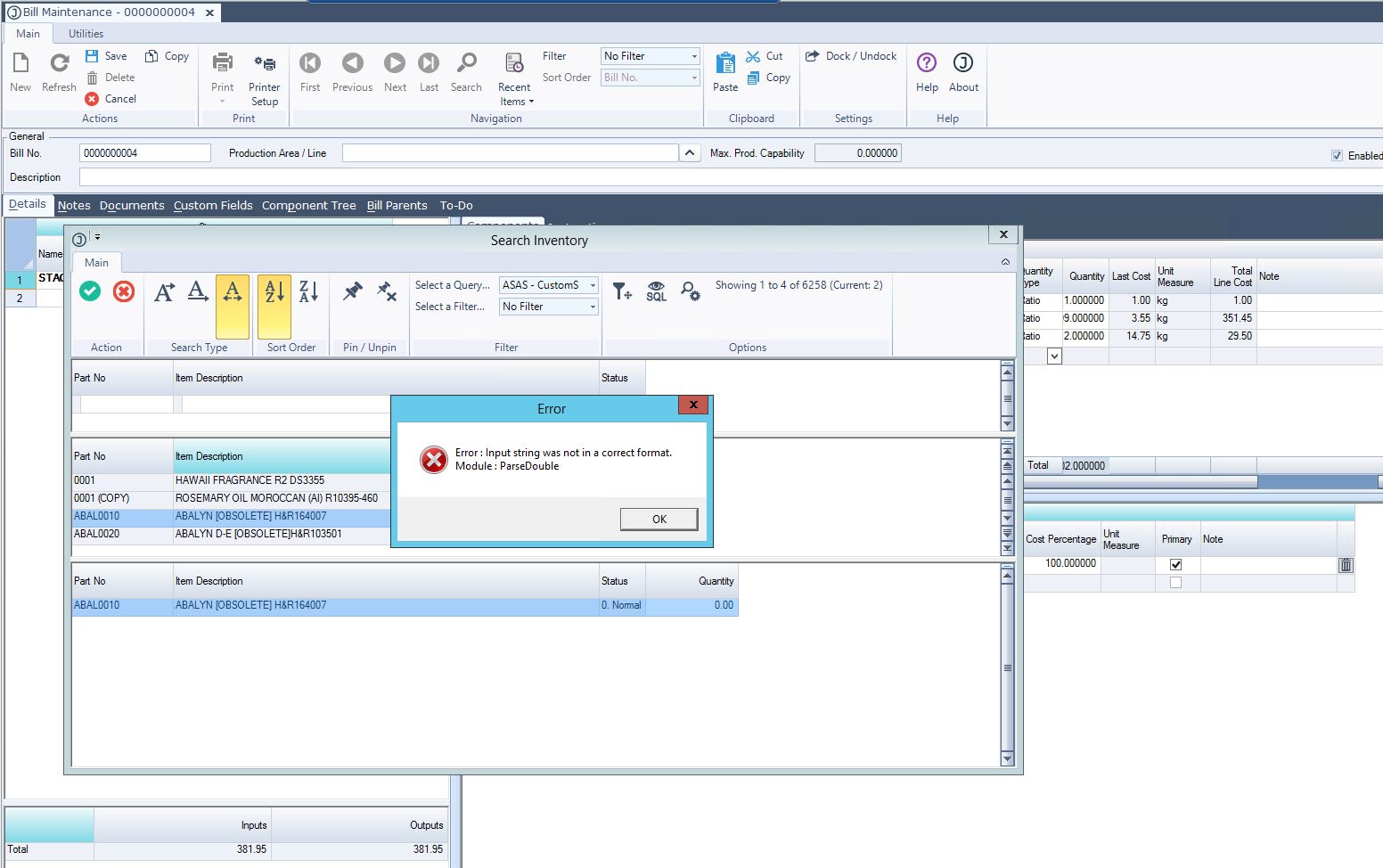The image size is (1383, 868).
Task: Click the Bill No. input field
Action: [x=144, y=153]
